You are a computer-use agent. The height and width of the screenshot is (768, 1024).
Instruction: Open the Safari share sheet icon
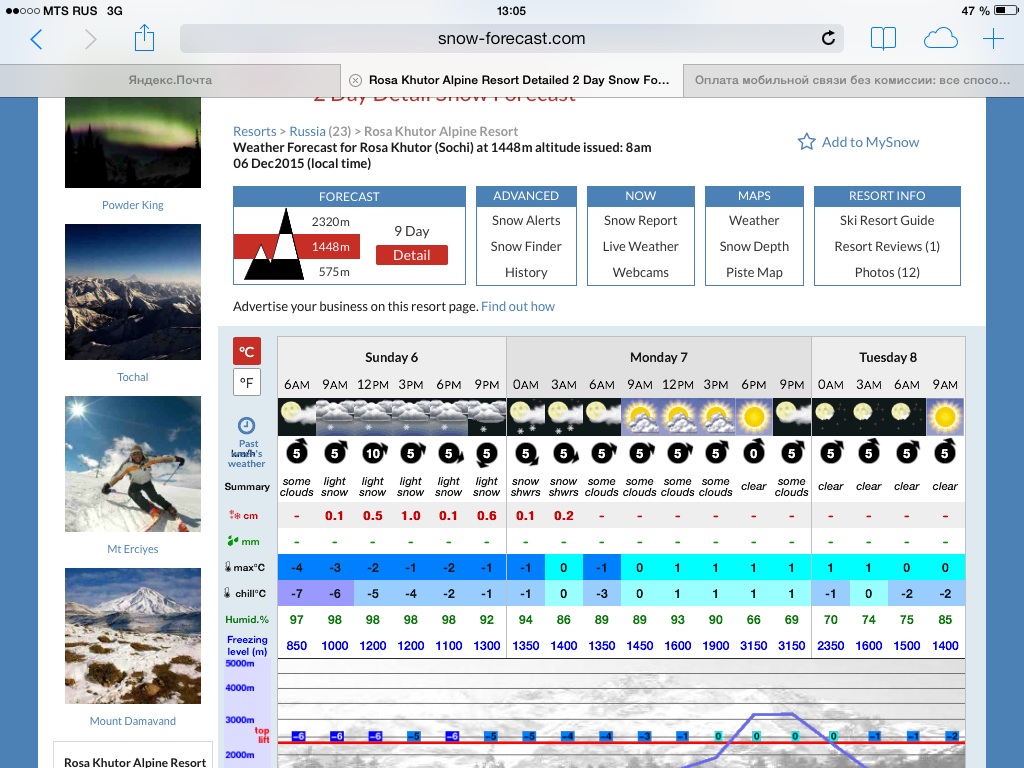(x=144, y=39)
